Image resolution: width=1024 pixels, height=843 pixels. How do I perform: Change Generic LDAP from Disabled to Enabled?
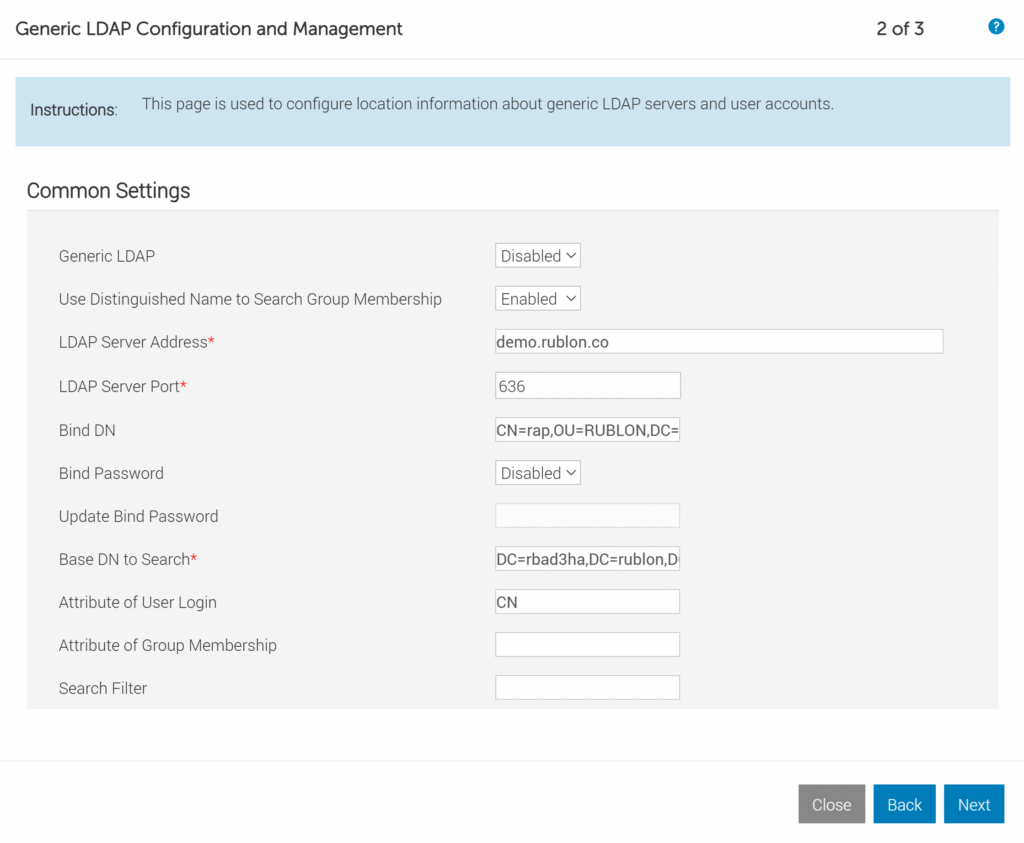pyautogui.click(x=537, y=255)
